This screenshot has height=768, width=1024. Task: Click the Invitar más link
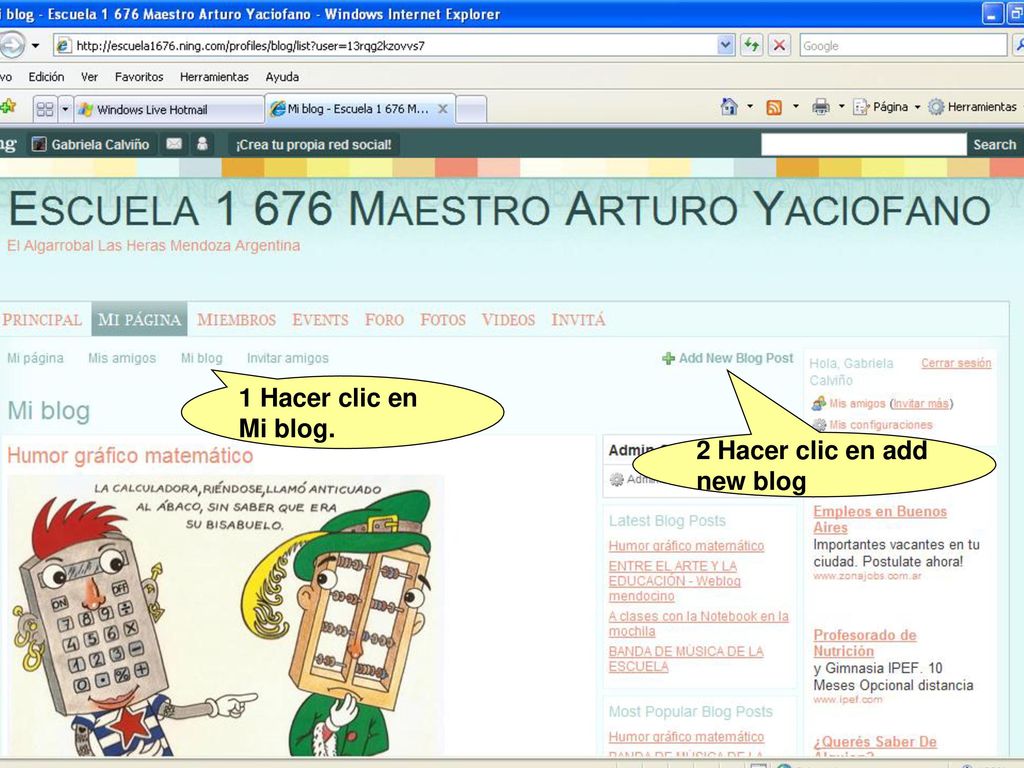pyautogui.click(x=921, y=404)
